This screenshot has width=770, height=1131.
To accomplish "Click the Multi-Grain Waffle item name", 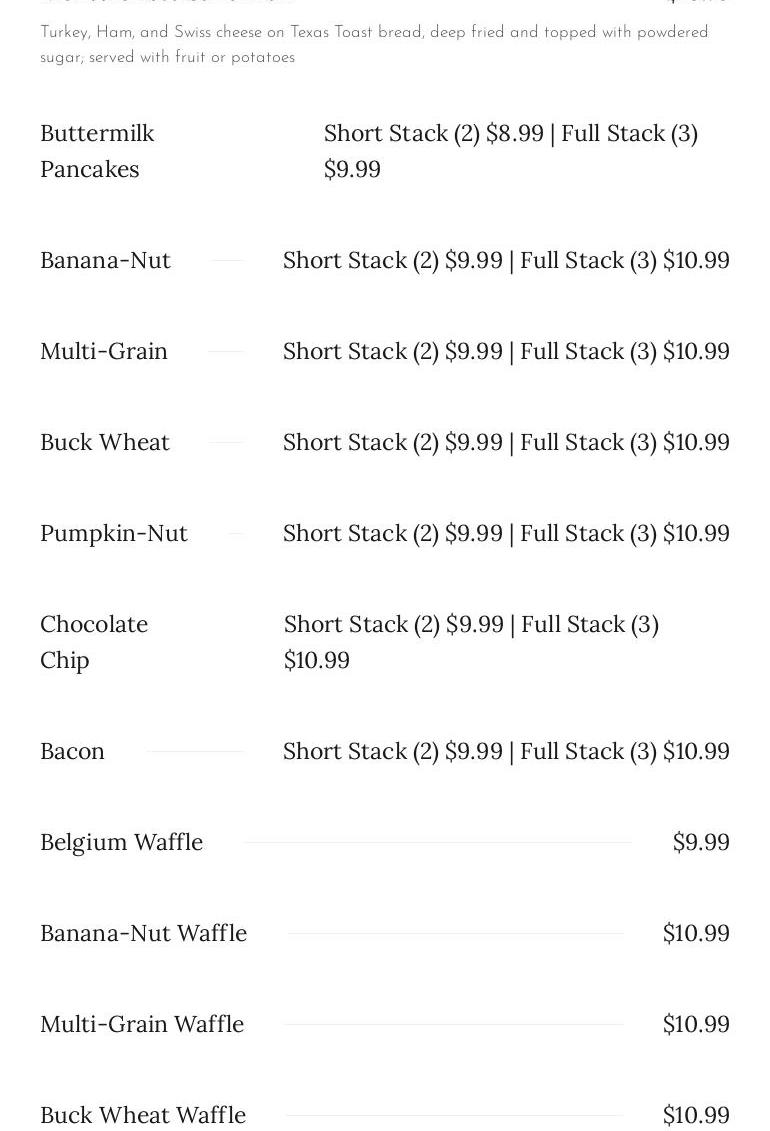I will 142,1024.
